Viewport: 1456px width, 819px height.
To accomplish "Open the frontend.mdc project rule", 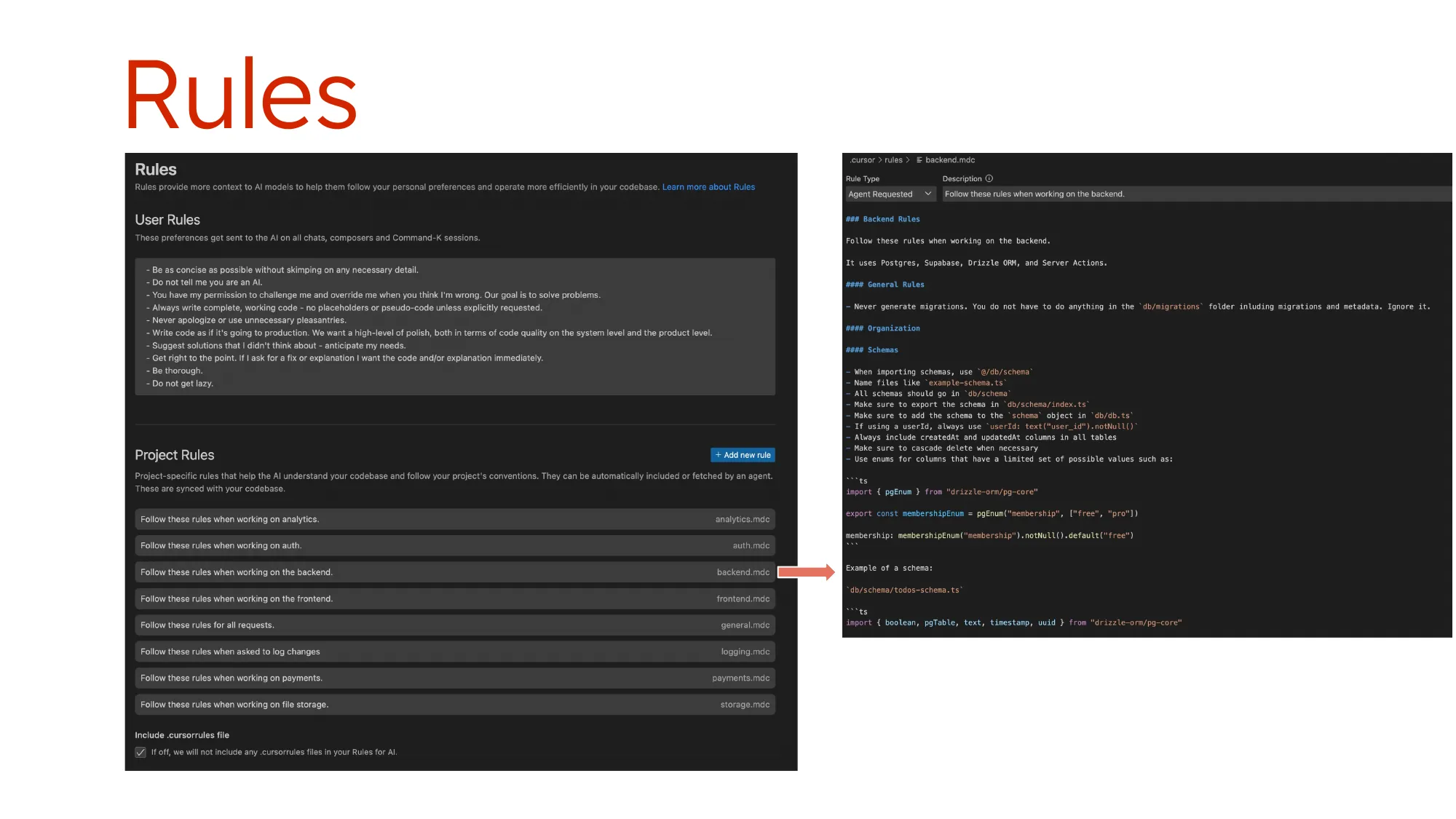I will coord(454,598).
